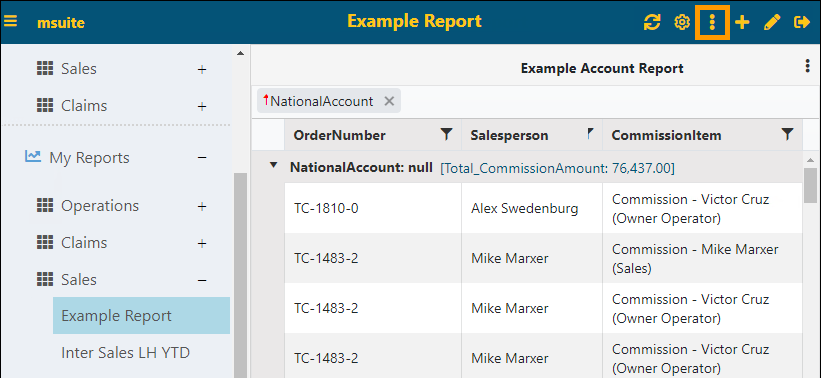Click the pencil edit icon
This screenshot has width=821, height=378.
772,22
